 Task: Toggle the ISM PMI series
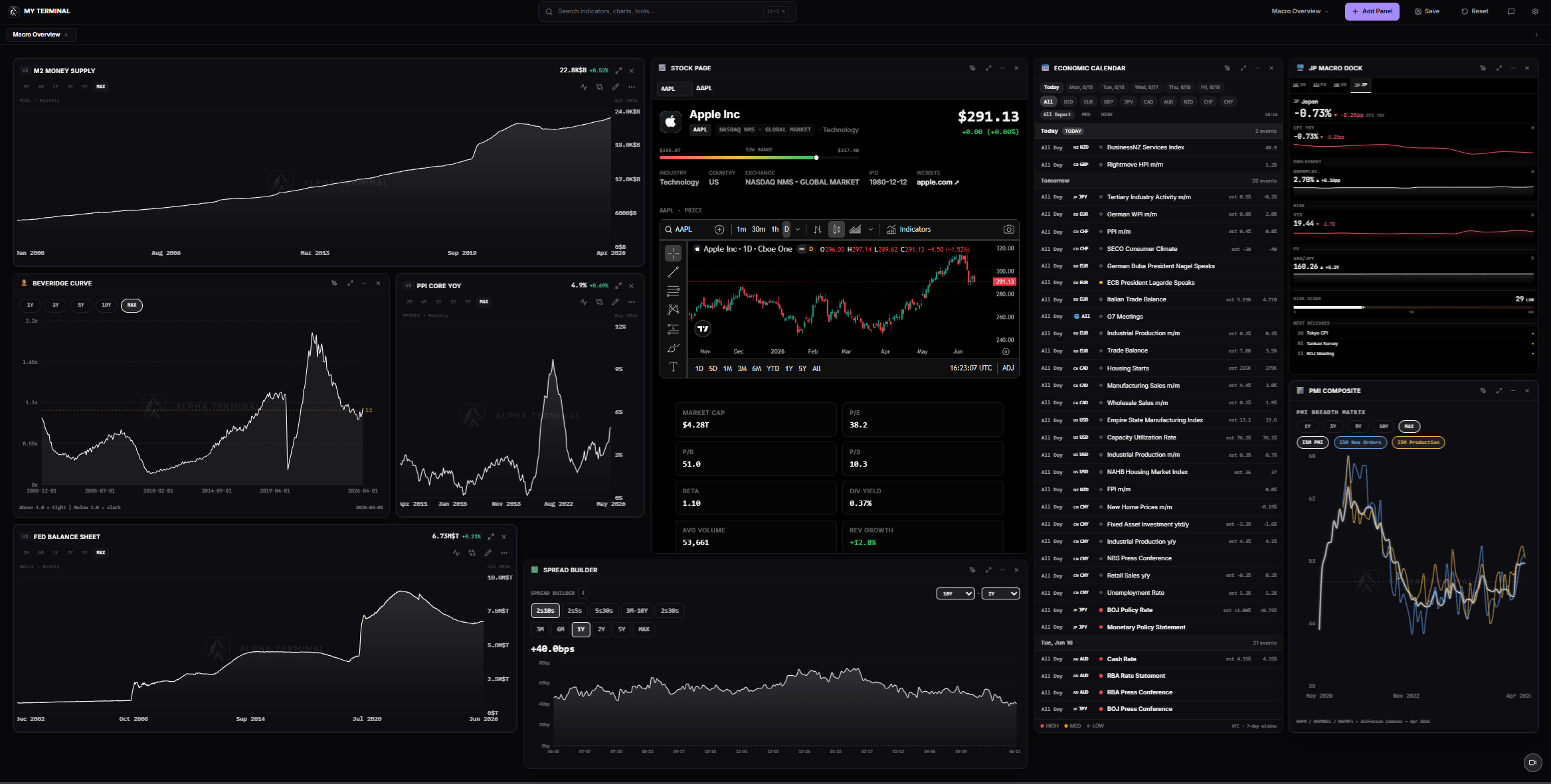(1312, 442)
